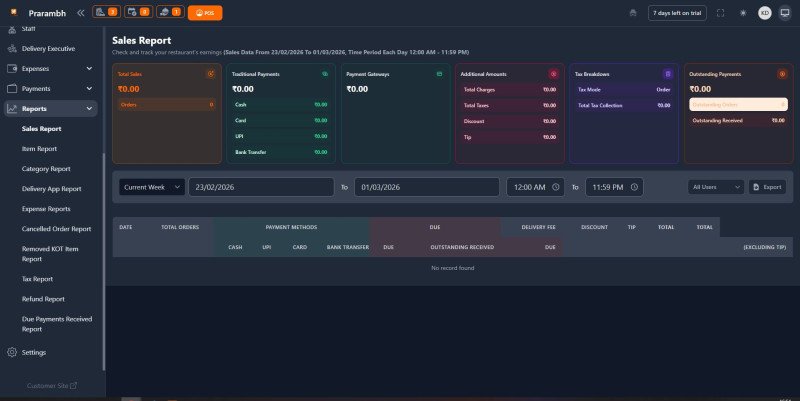Click the Payments icon in the sidebar
Screen dimensions: 800x401
[x=12, y=88]
